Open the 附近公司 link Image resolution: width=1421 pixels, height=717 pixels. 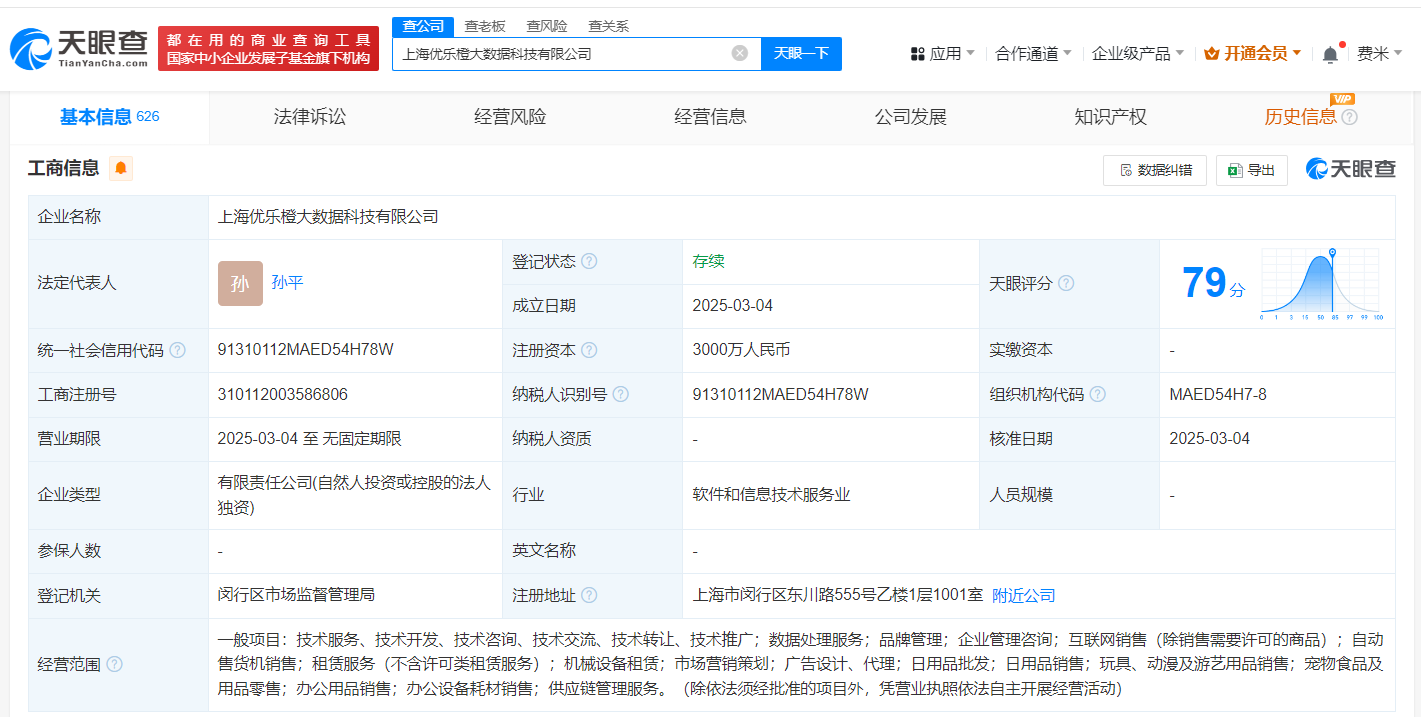click(1023, 596)
